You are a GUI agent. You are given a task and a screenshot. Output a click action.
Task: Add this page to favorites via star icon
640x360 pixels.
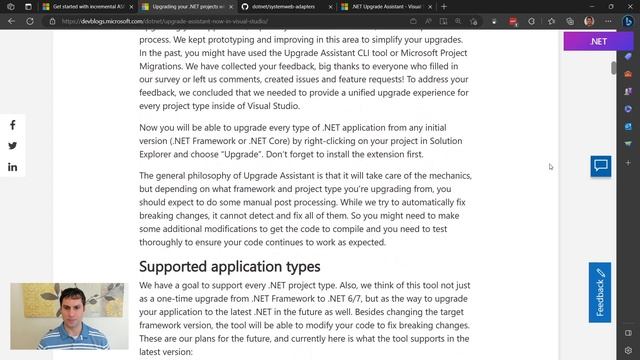(473, 21)
